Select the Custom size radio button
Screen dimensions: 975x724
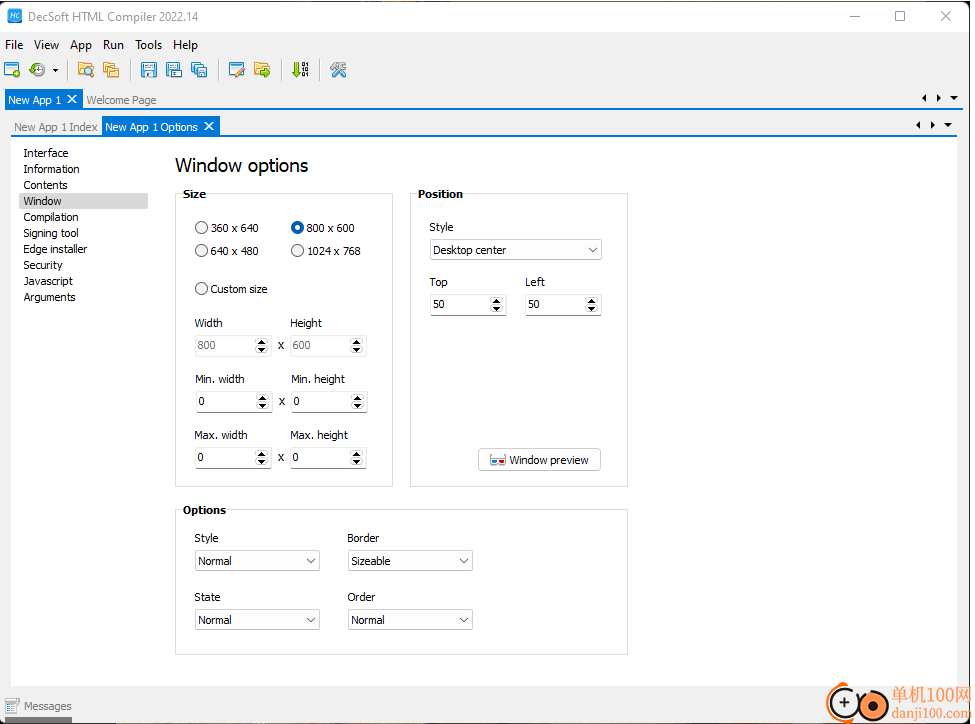coord(201,289)
